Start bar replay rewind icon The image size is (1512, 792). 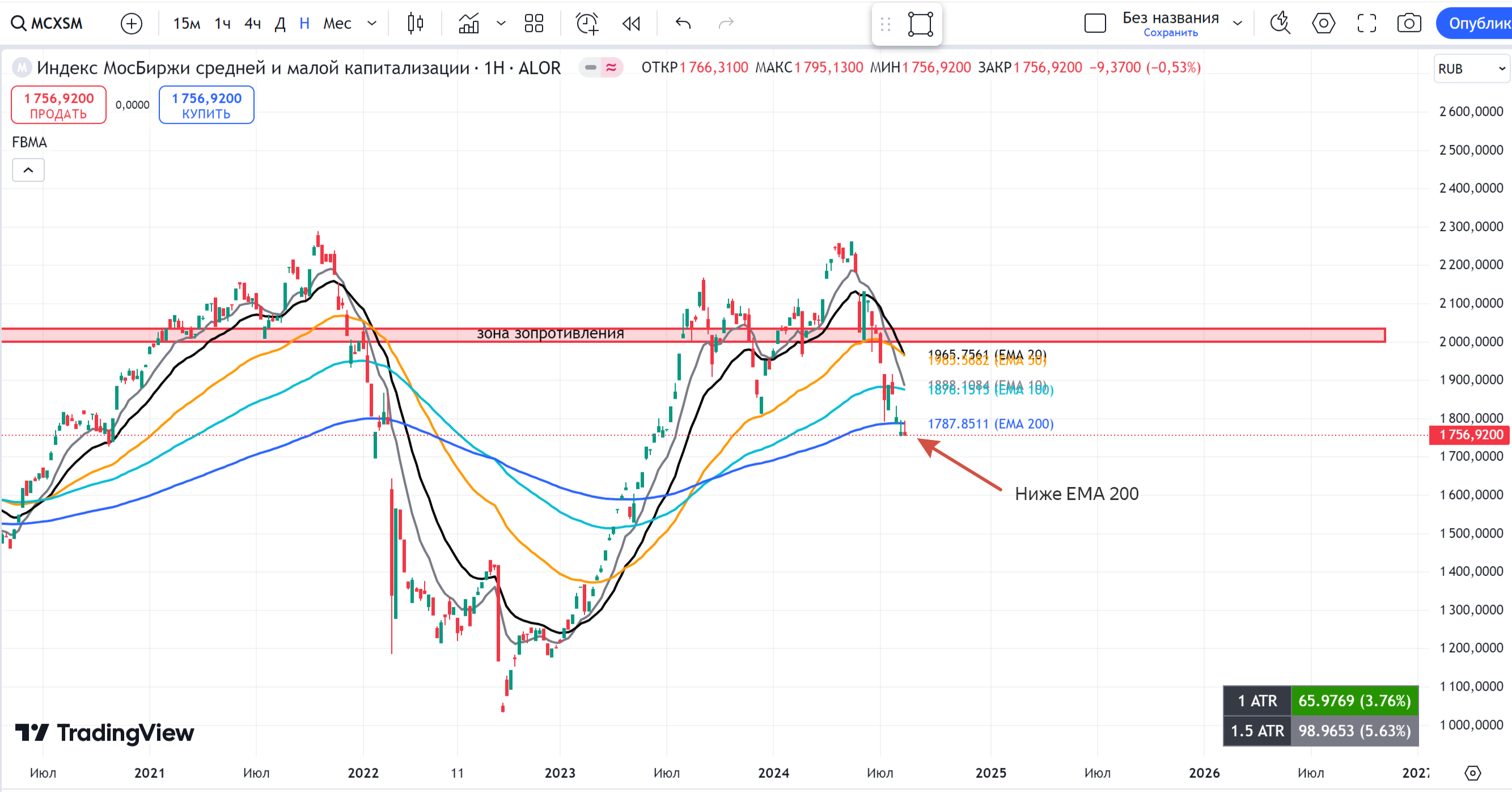[631, 23]
